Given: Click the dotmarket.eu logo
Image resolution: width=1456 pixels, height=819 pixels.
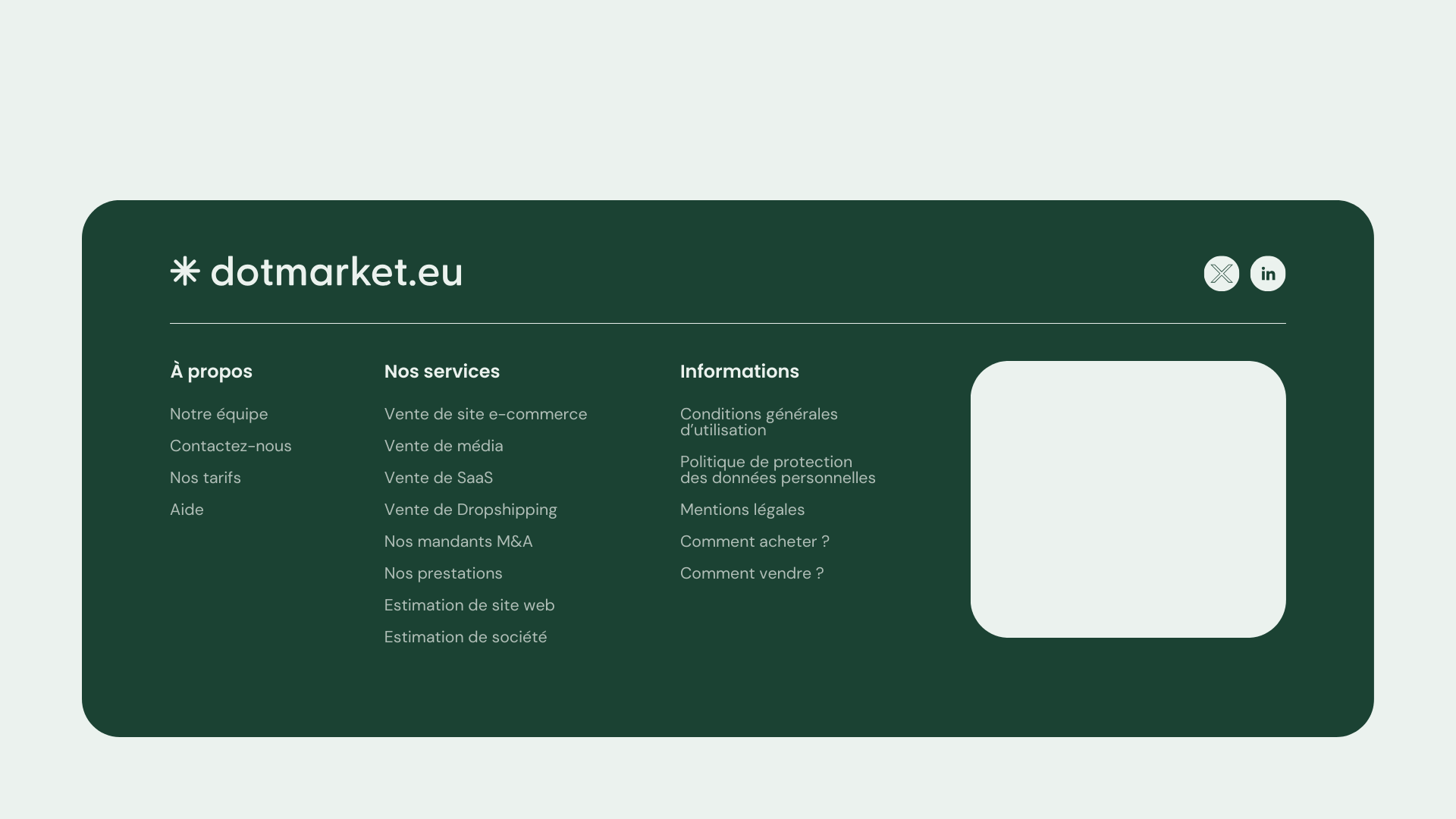Looking at the screenshot, I should point(316,272).
